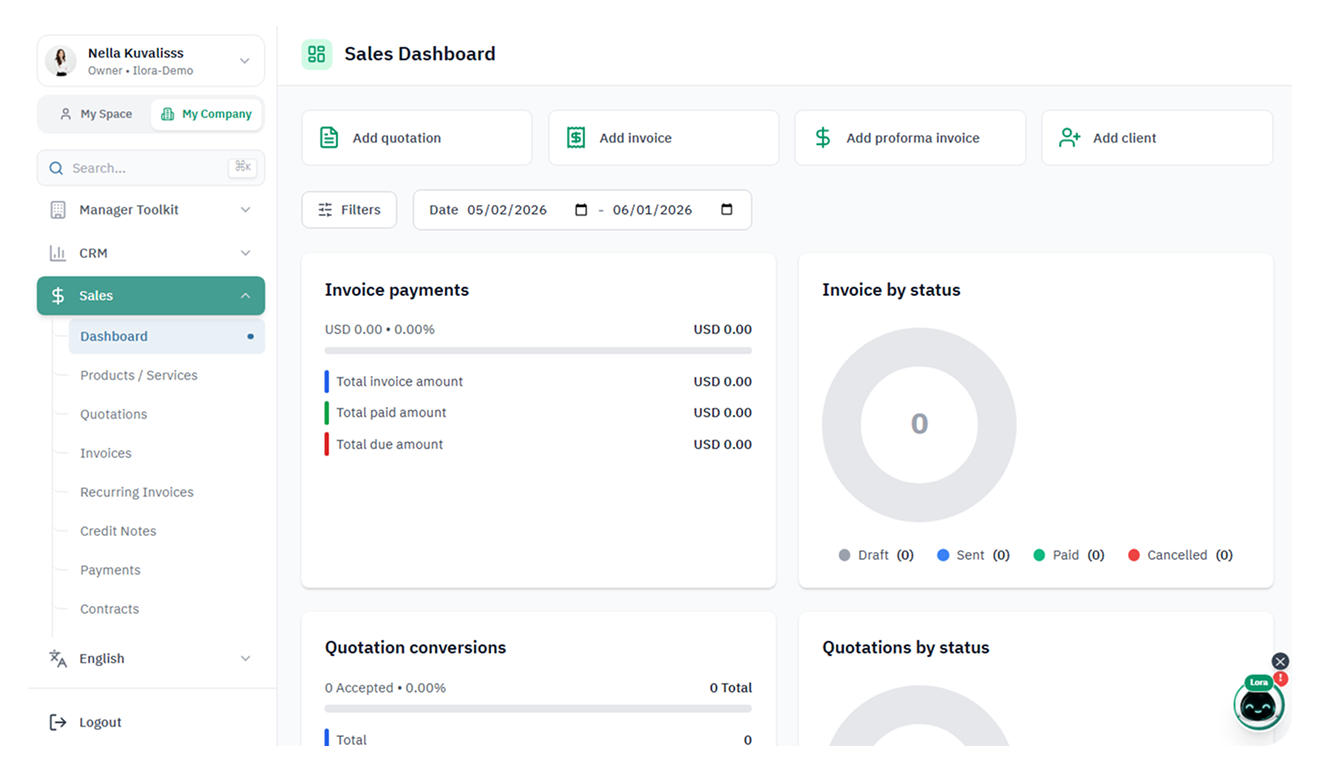Screen dimensions: 1320x771
Task: Click the Invoice by status donut chart
Action: click(919, 425)
